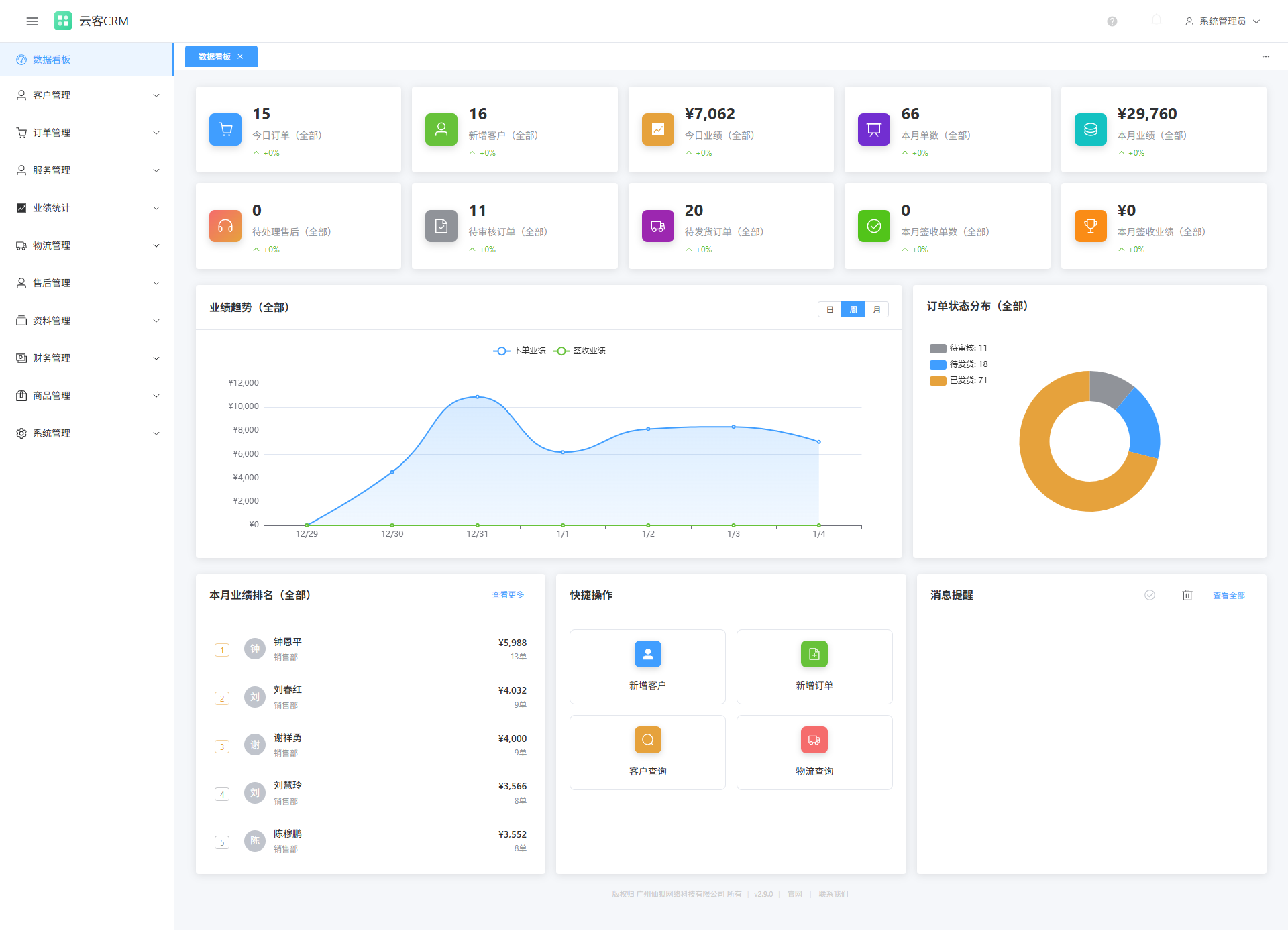The image size is (1288, 931).
Task: Select 数据看板 in the sidebar
Action: 87,60
